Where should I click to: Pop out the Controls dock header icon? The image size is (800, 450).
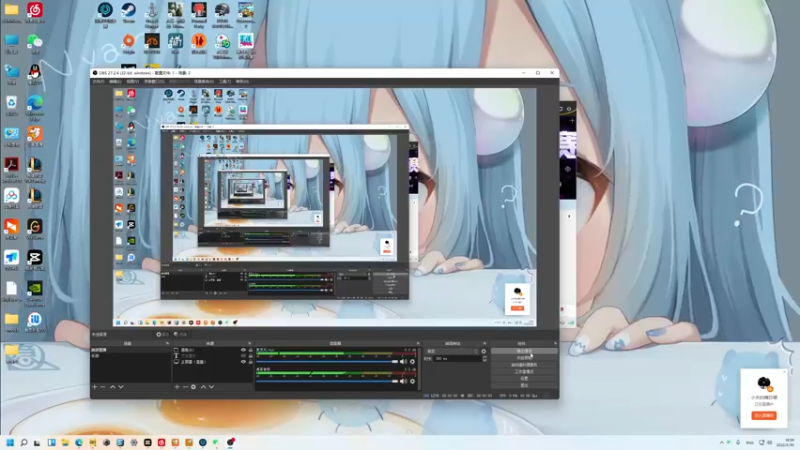[x=556, y=343]
